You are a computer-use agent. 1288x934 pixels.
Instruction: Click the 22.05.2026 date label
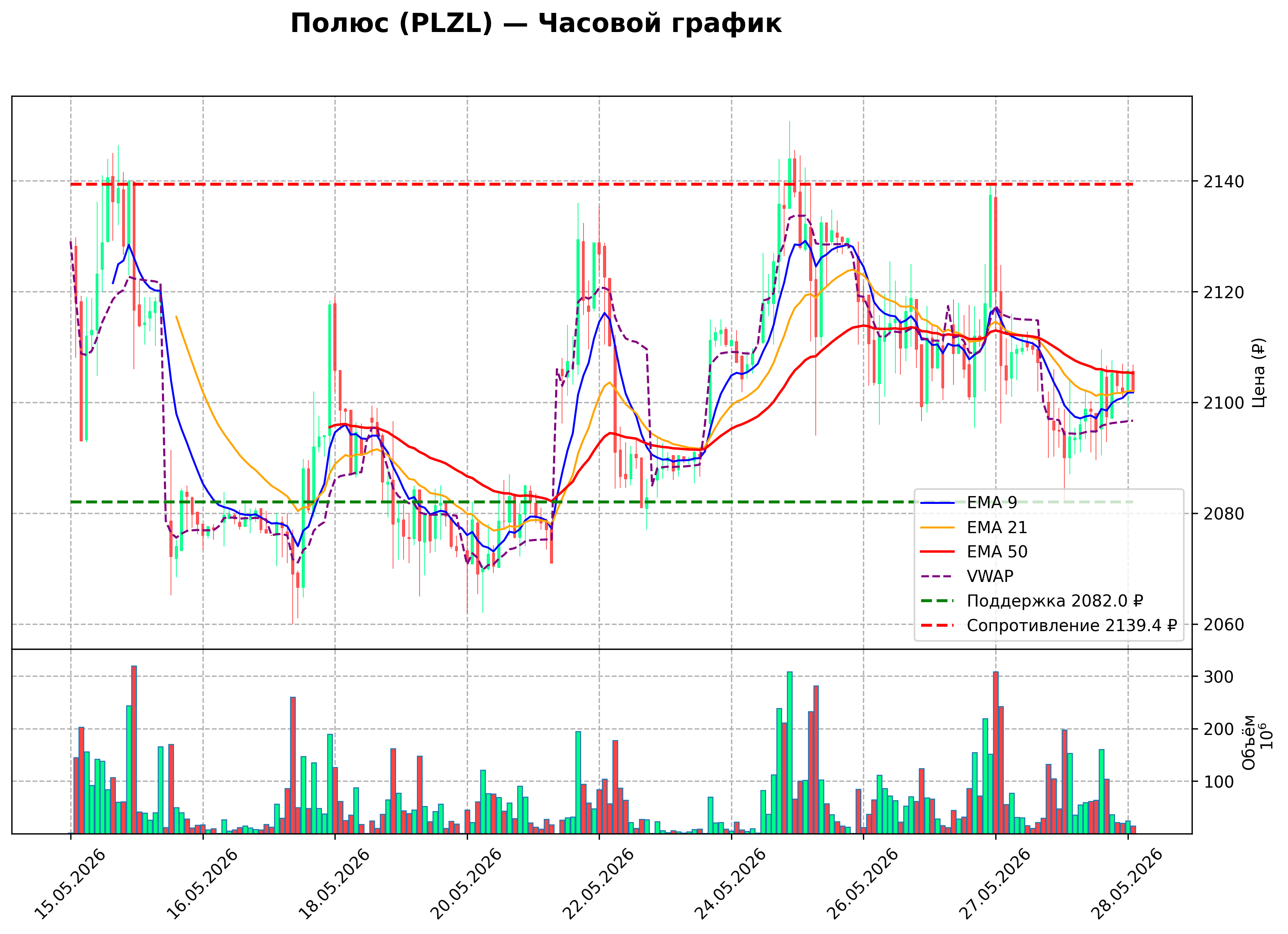point(598,884)
